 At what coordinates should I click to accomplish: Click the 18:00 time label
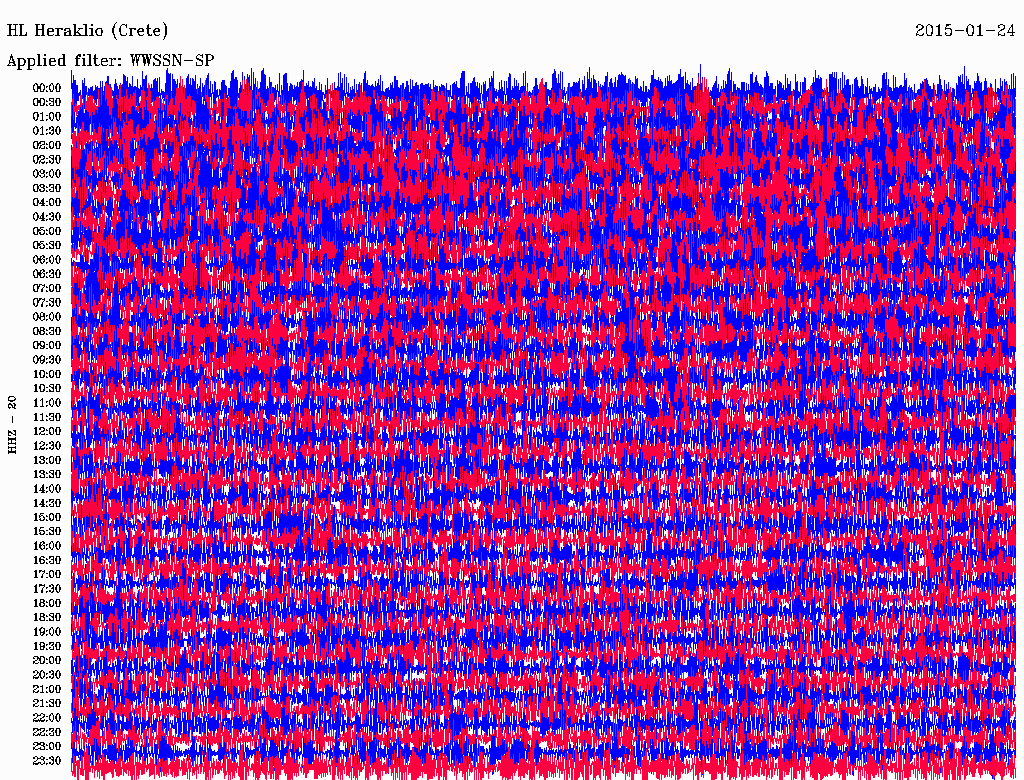tap(46, 603)
